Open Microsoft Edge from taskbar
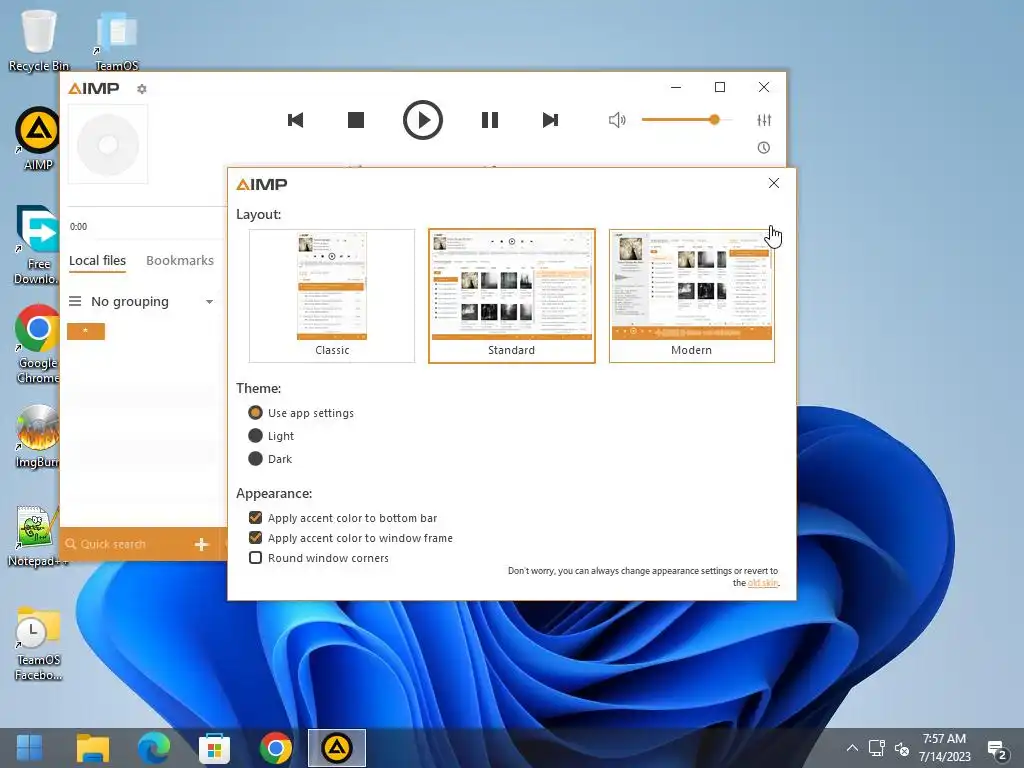Viewport: 1024px width, 768px height. click(153, 748)
